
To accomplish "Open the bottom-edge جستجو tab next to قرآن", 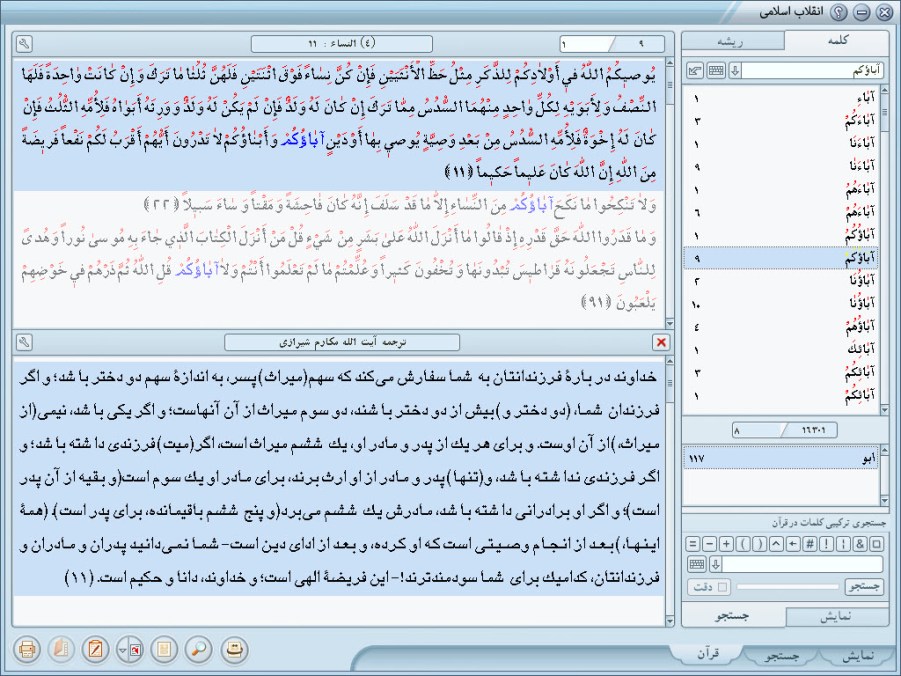I will [x=781, y=656].
